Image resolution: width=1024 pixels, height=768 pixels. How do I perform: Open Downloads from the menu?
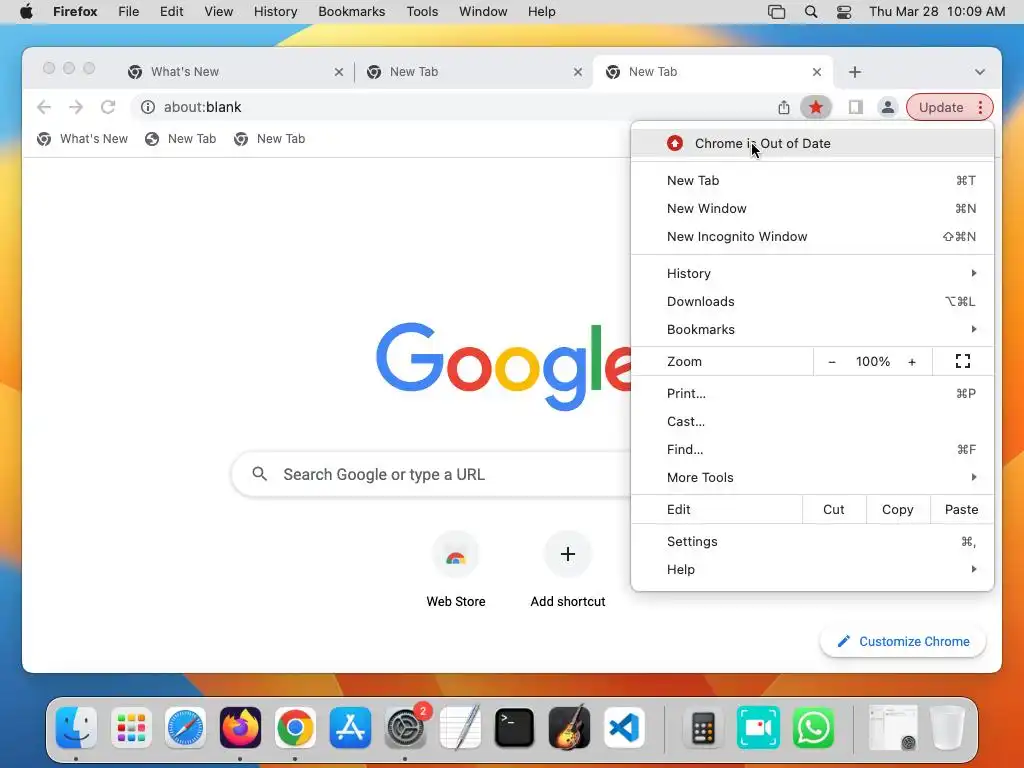coord(812,301)
